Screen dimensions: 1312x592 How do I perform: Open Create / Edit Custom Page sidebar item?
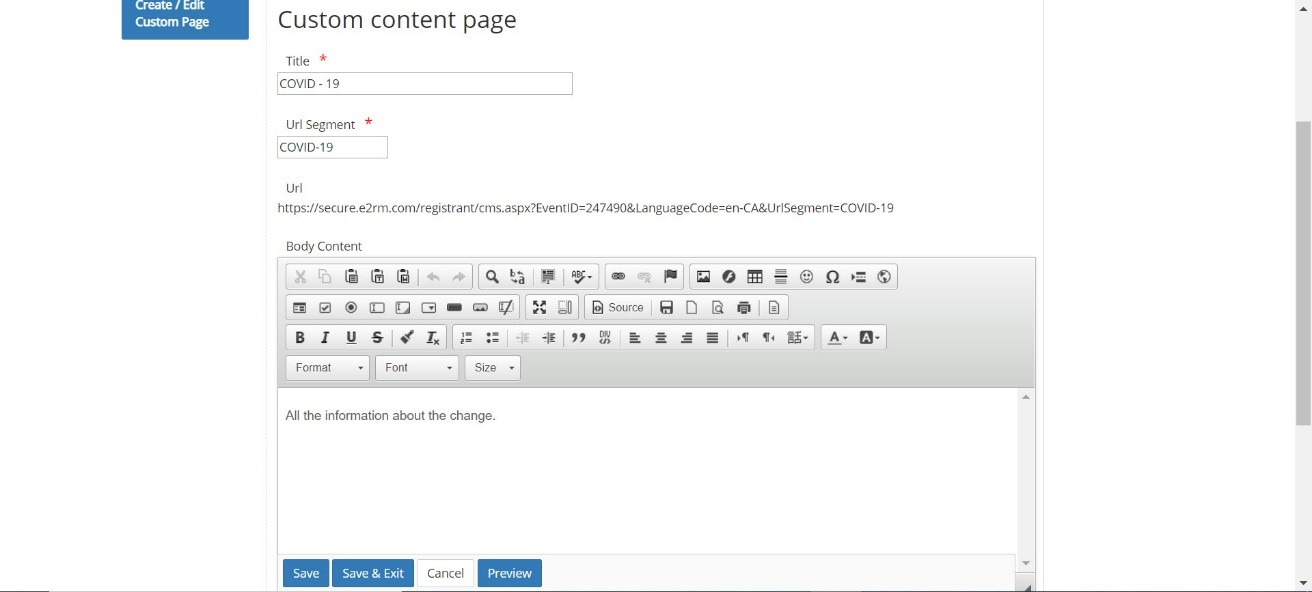point(185,17)
